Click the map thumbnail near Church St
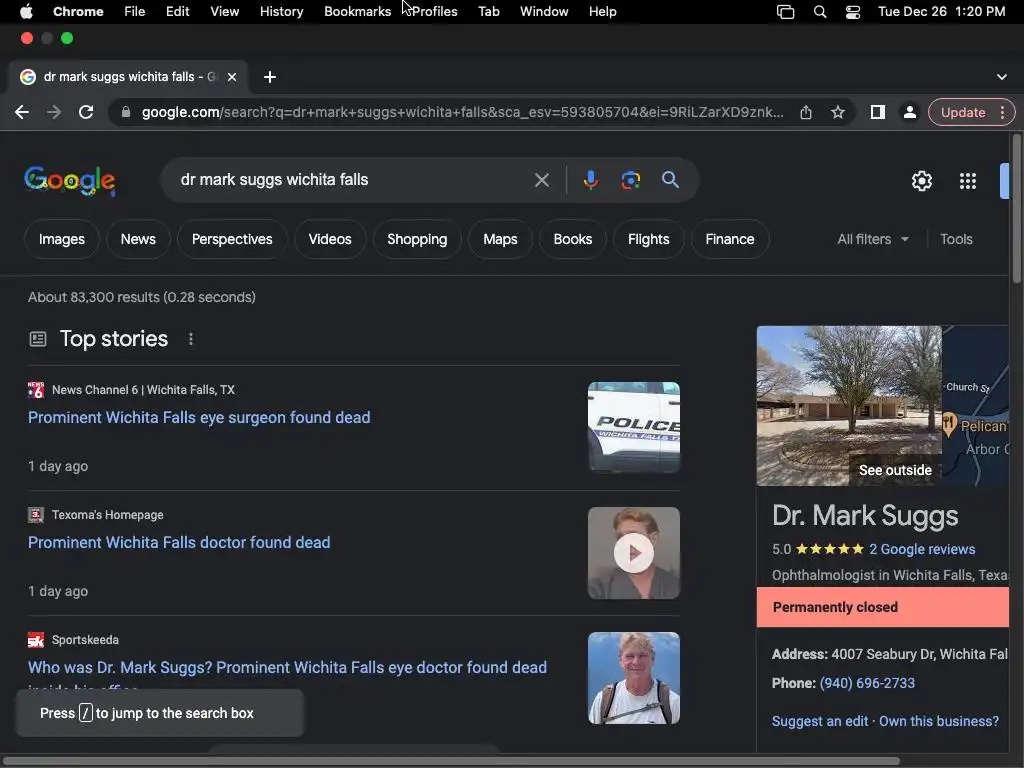 976,406
